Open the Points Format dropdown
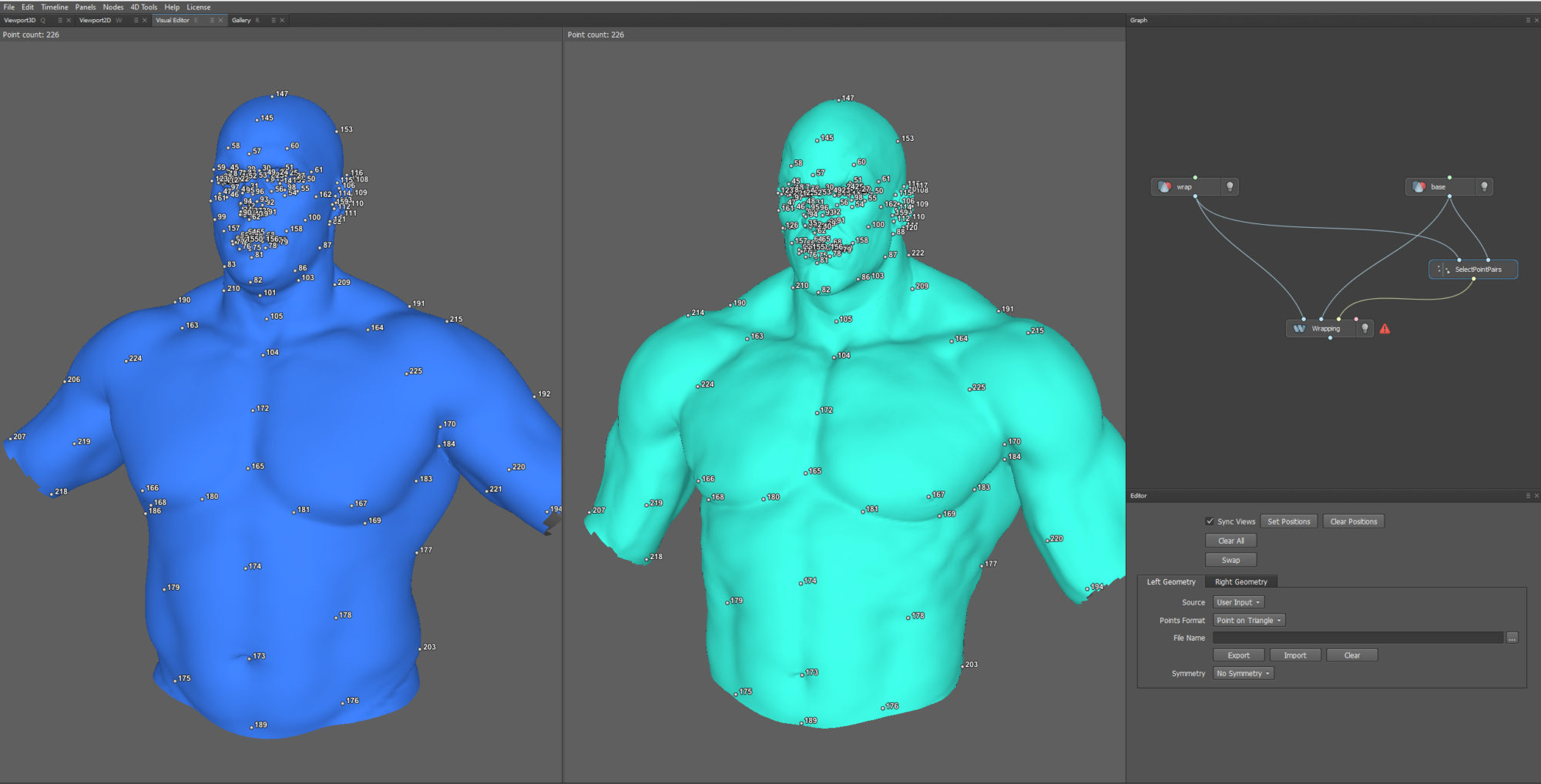 coord(1248,620)
